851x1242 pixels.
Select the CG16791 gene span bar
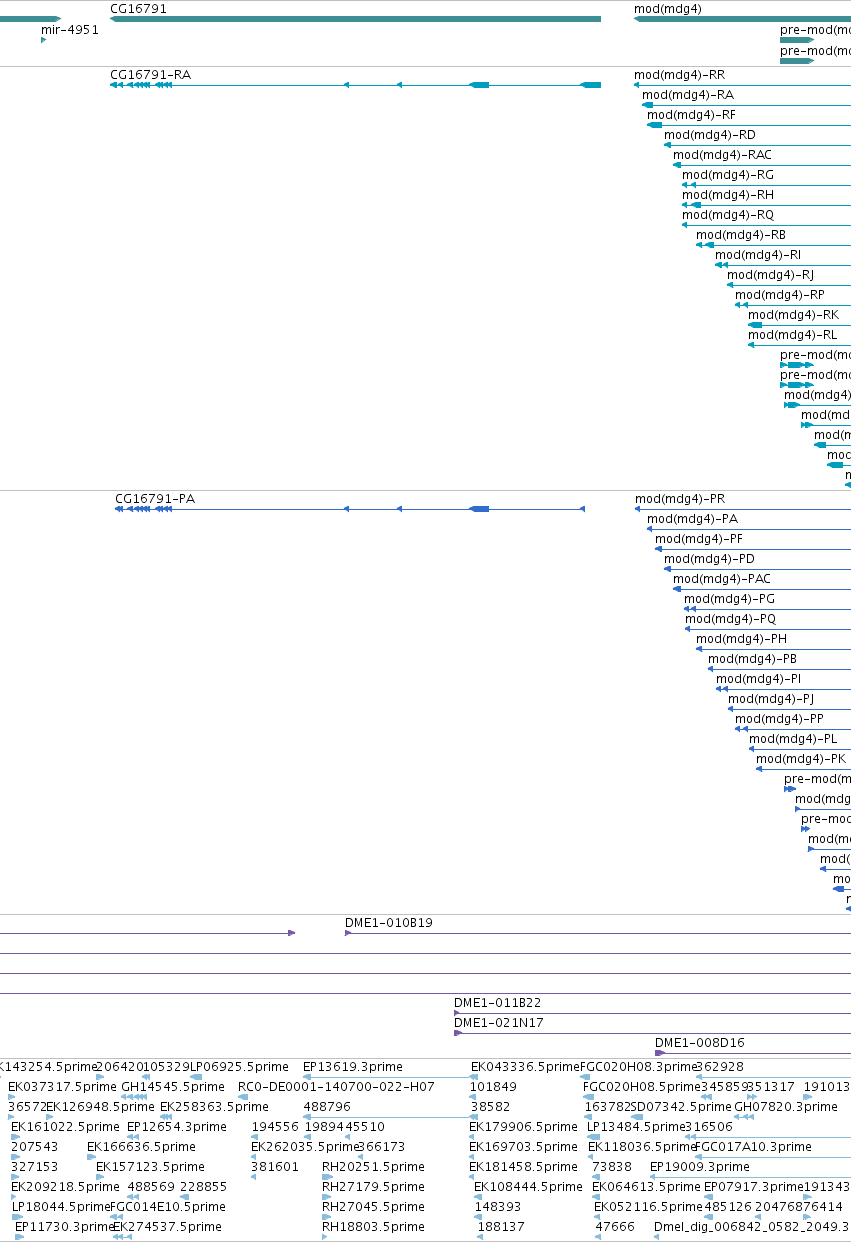[355, 18]
